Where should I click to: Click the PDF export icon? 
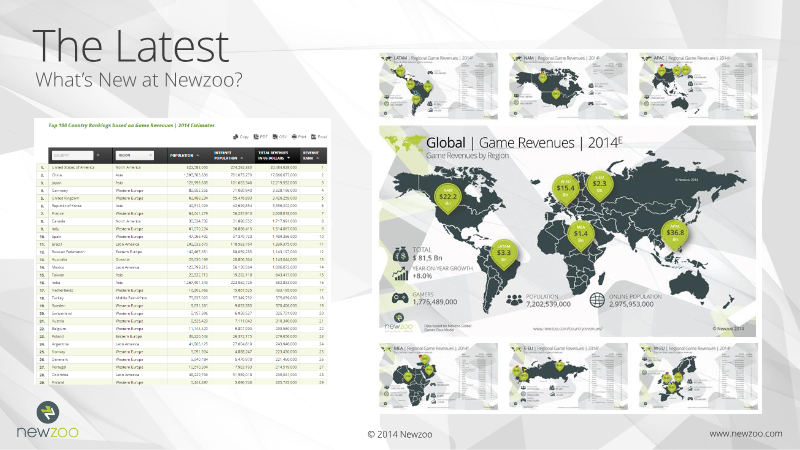(256, 137)
